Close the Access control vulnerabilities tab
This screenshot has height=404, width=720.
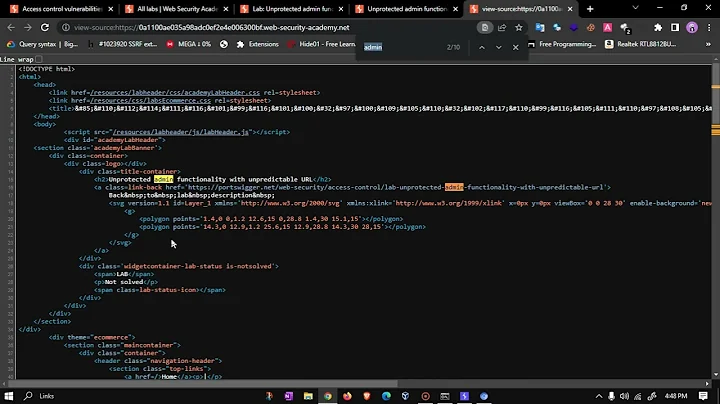tap(111, 9)
